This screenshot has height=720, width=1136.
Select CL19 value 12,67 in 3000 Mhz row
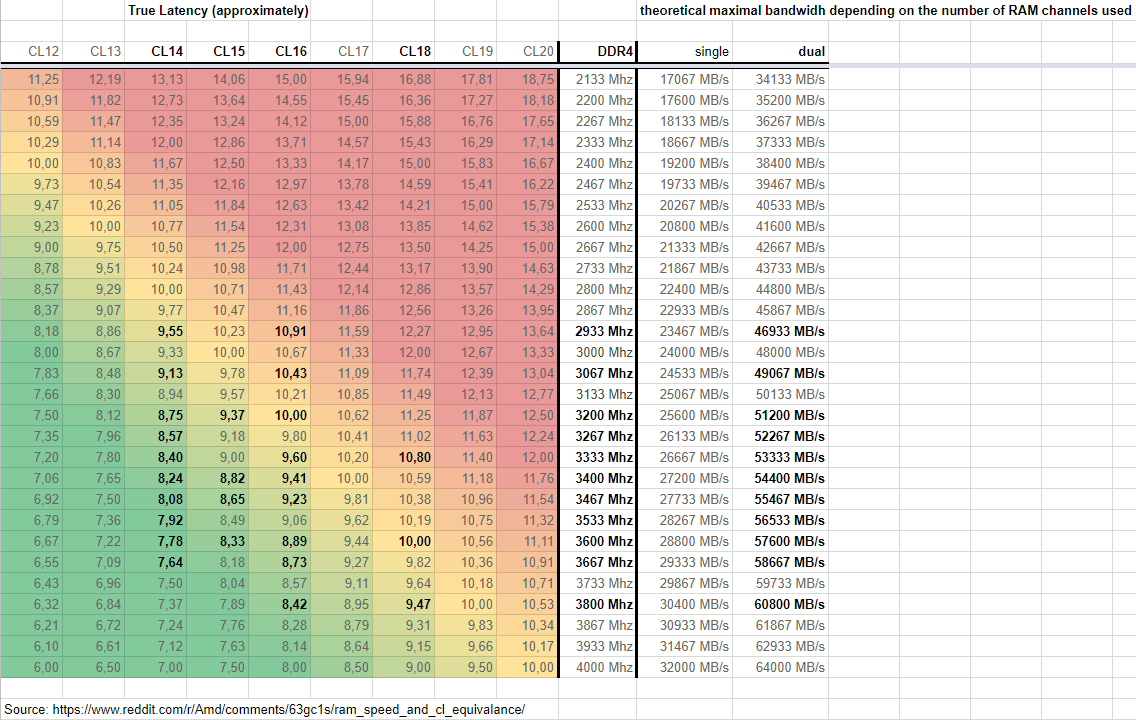pyautogui.click(x=466, y=352)
